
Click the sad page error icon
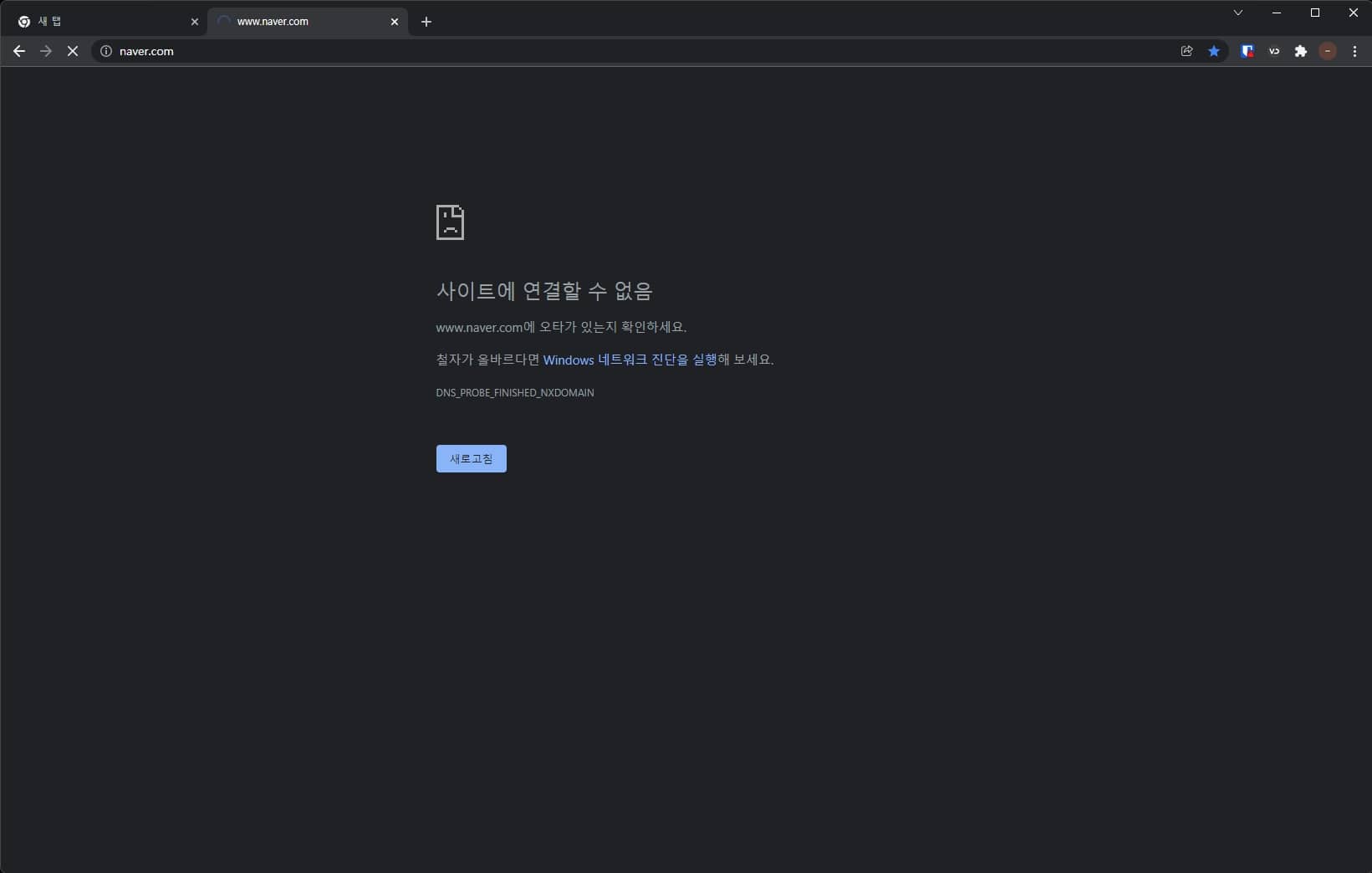click(450, 222)
